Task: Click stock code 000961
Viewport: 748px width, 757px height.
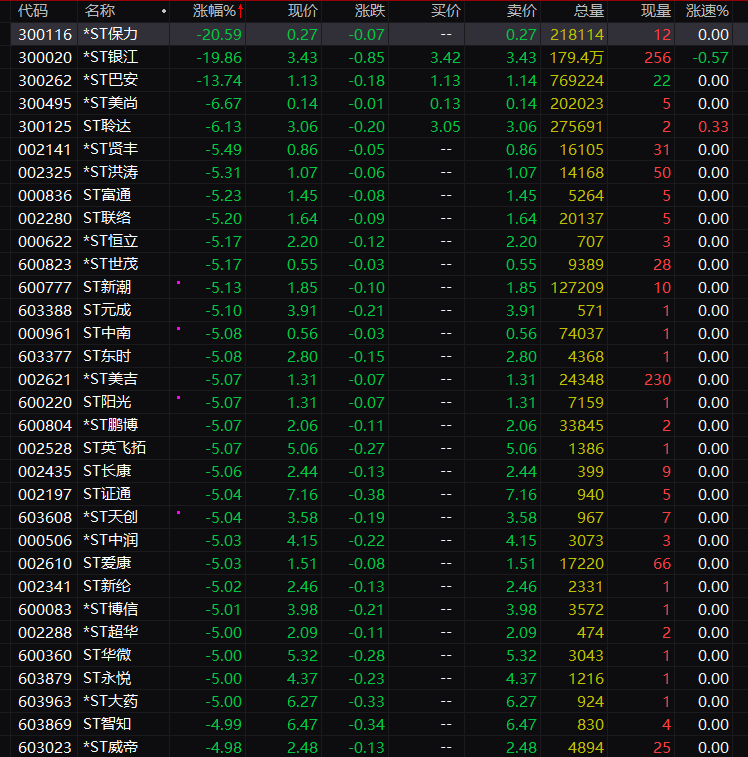Action: click(x=45, y=334)
